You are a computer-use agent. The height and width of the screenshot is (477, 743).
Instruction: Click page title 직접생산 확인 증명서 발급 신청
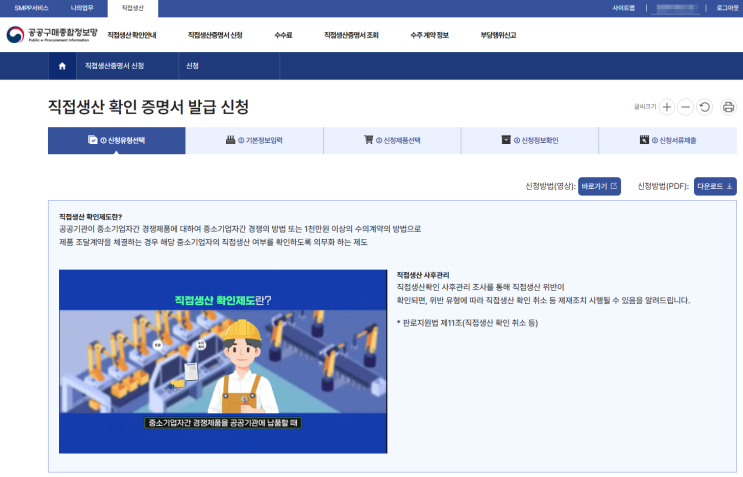148,107
